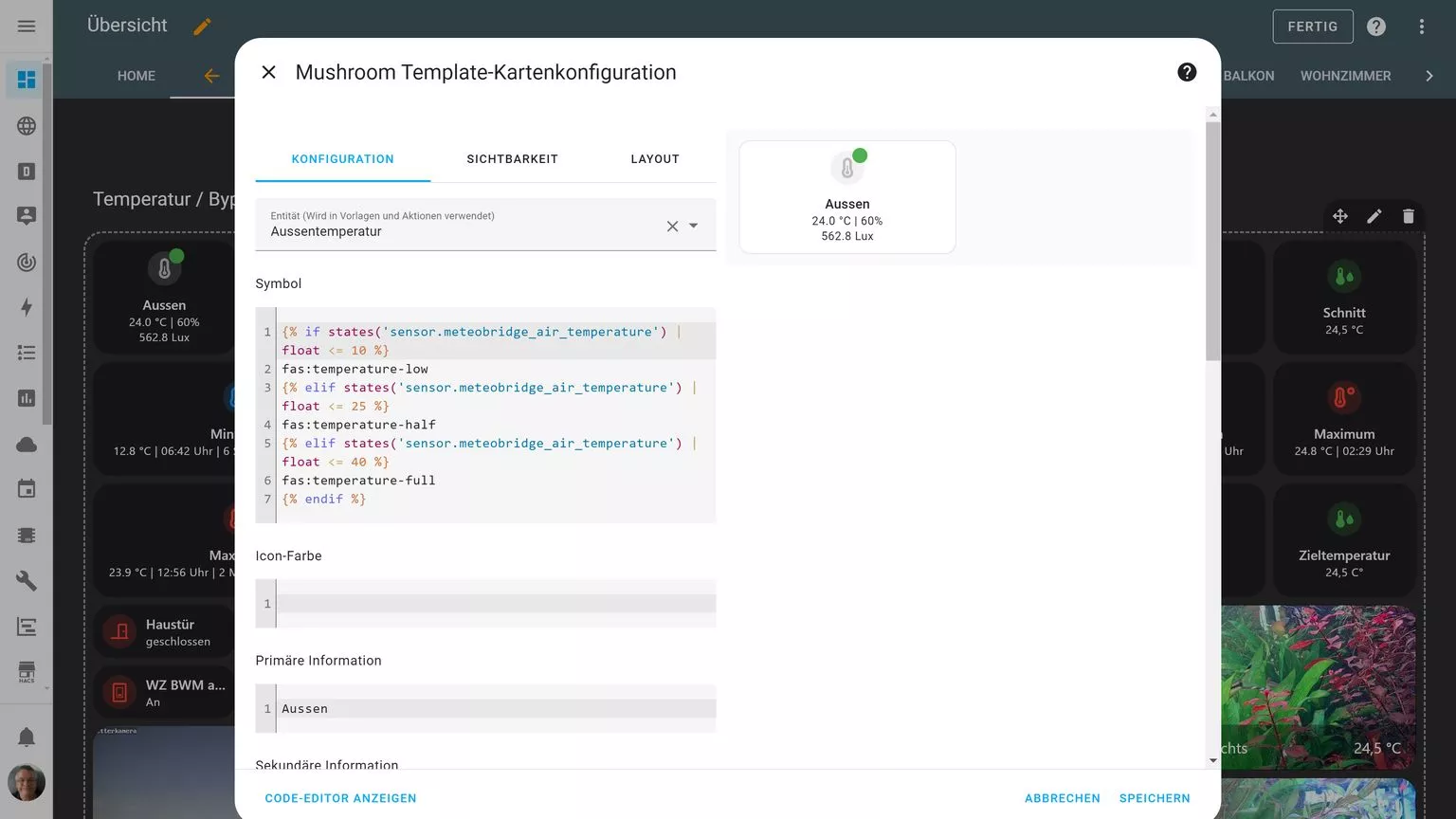Screen dimensions: 1456x819
Task: Close the Mushroom Template card dialog
Action: point(268,72)
